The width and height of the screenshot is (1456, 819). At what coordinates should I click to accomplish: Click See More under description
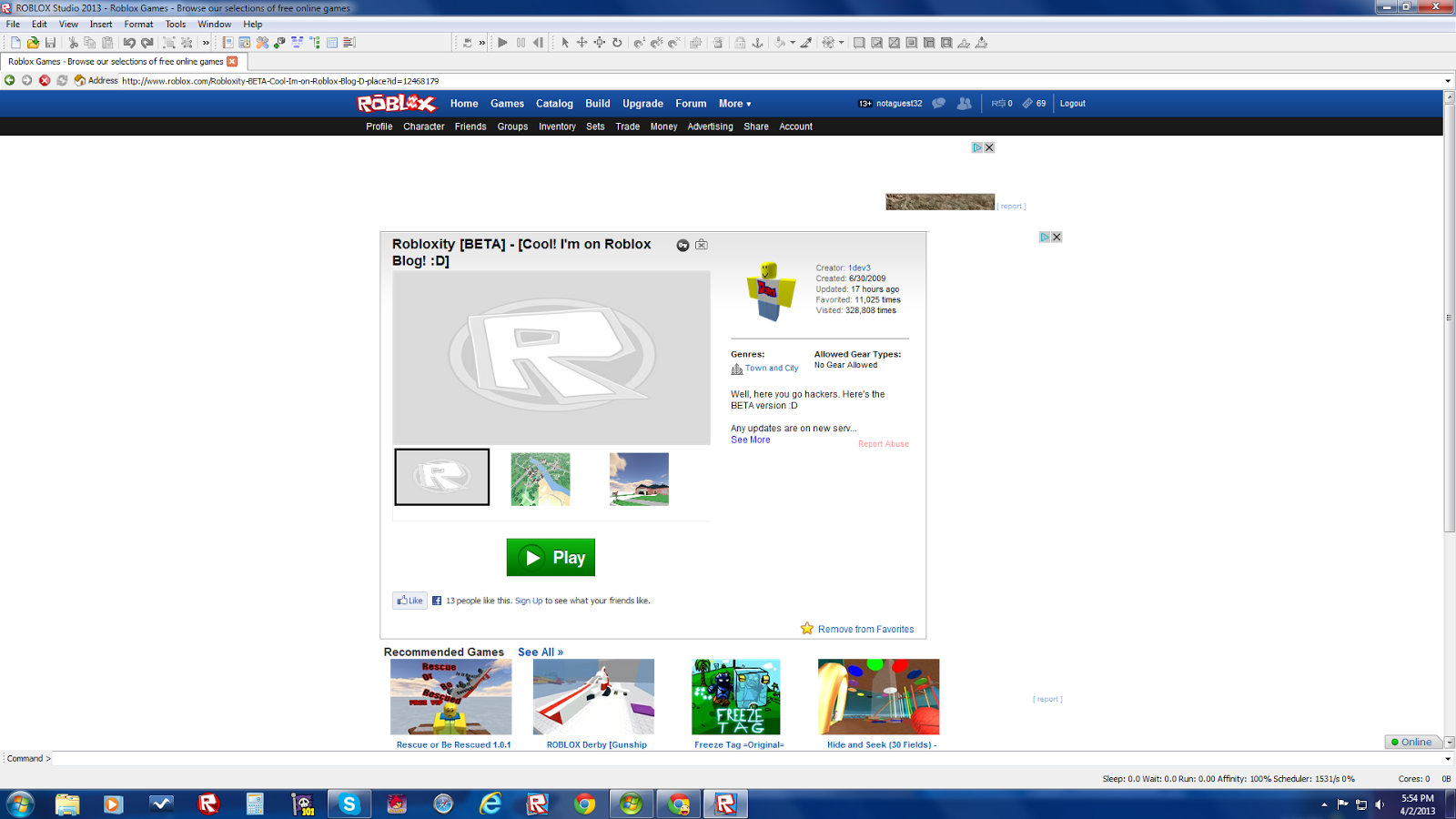751,440
